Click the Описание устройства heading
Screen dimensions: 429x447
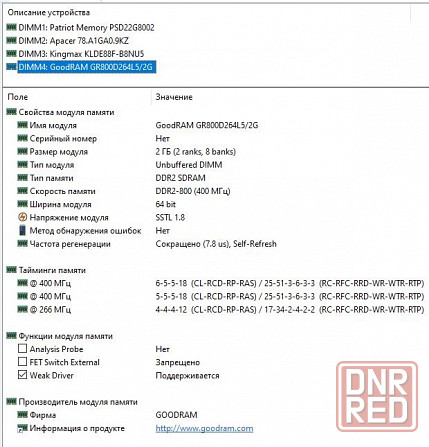pos(49,13)
